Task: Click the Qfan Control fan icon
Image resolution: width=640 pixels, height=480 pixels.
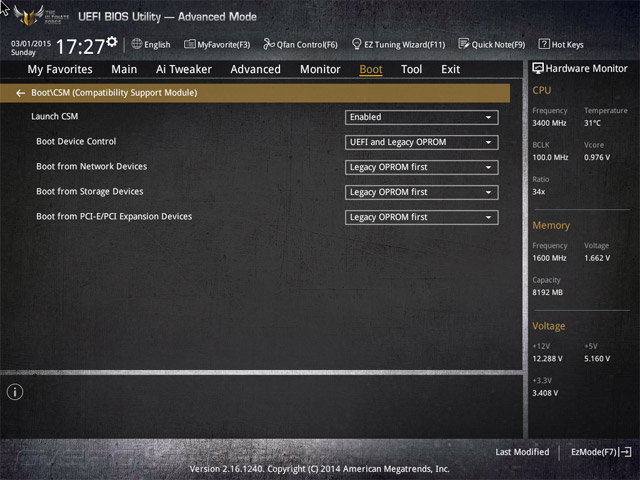Action: click(x=269, y=44)
